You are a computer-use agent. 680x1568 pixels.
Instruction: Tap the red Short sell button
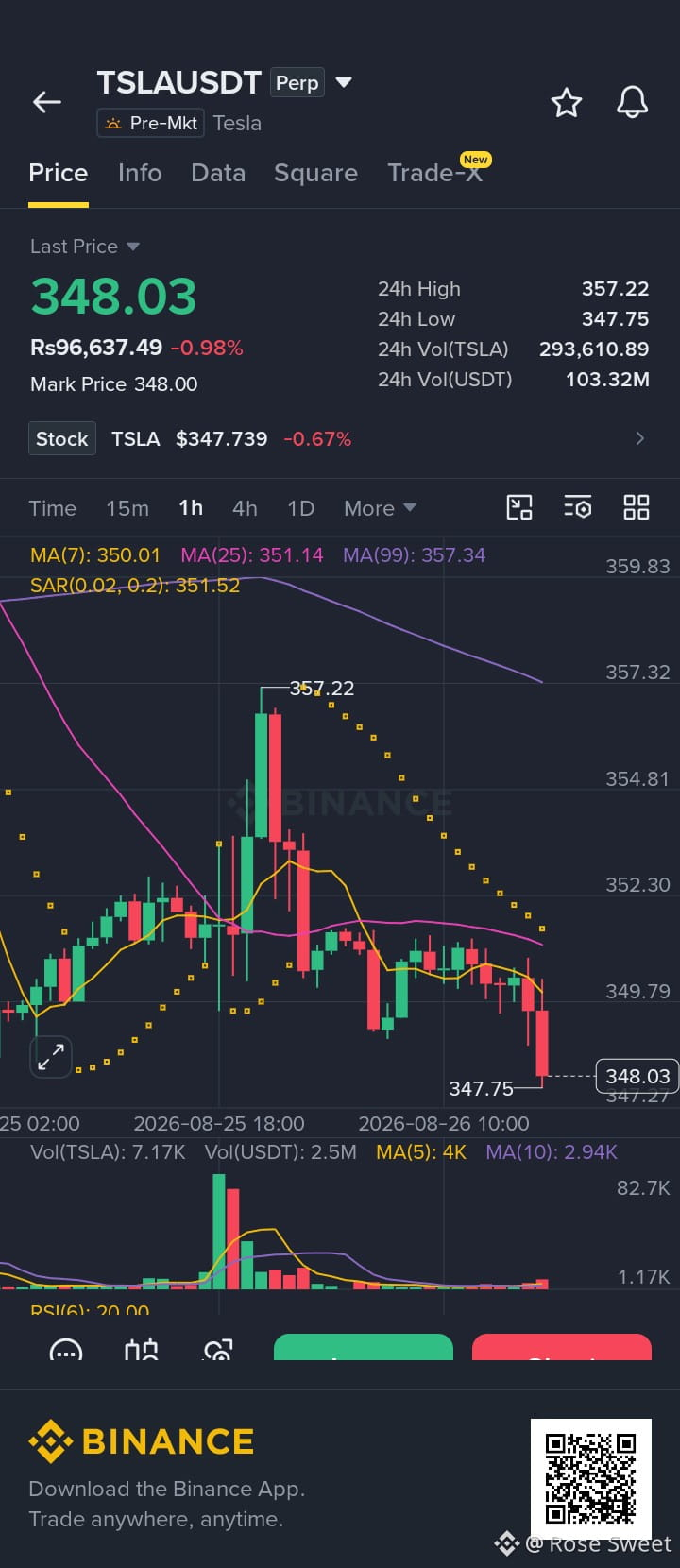(562, 1348)
